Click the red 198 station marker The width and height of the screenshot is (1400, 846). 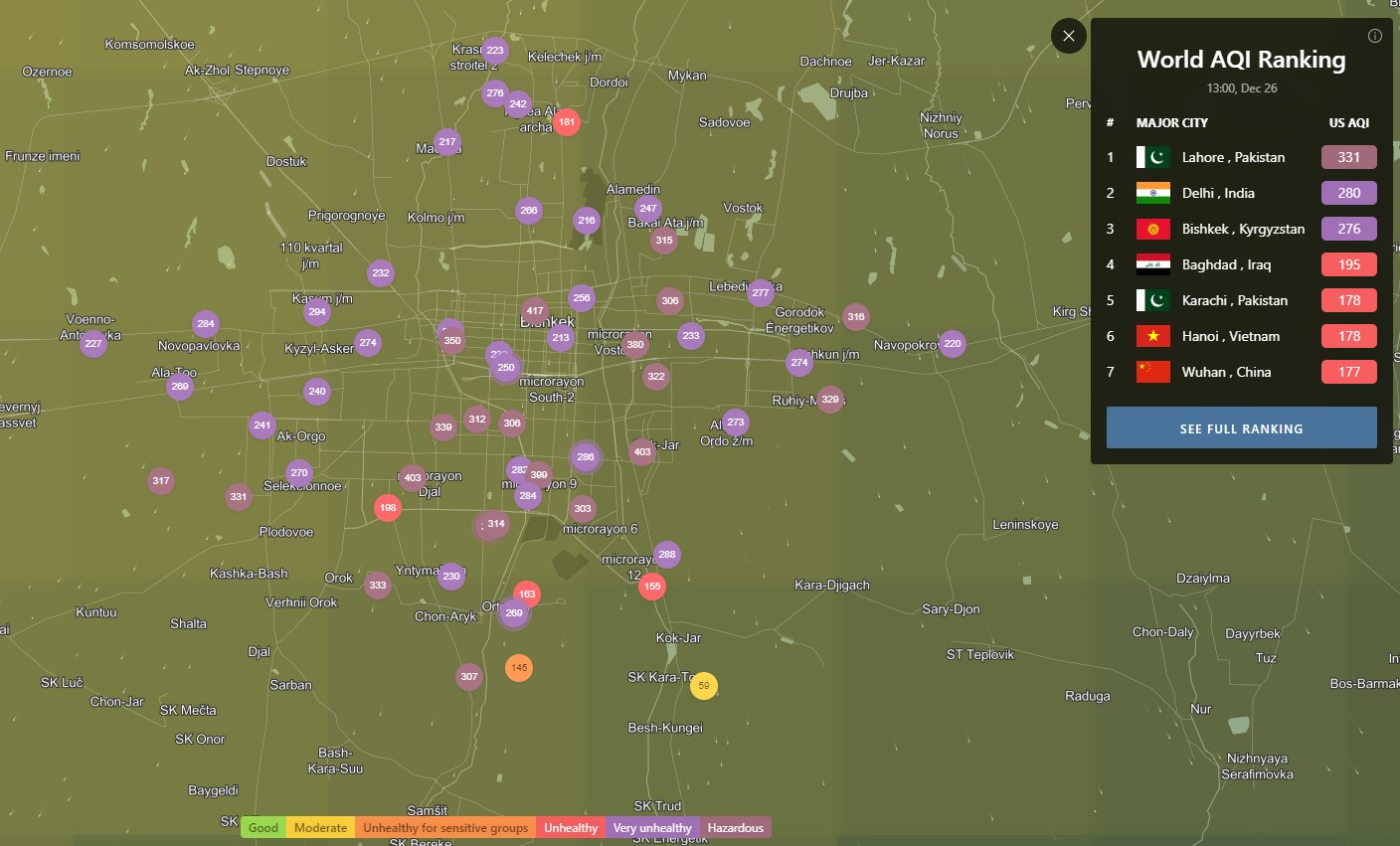(388, 508)
